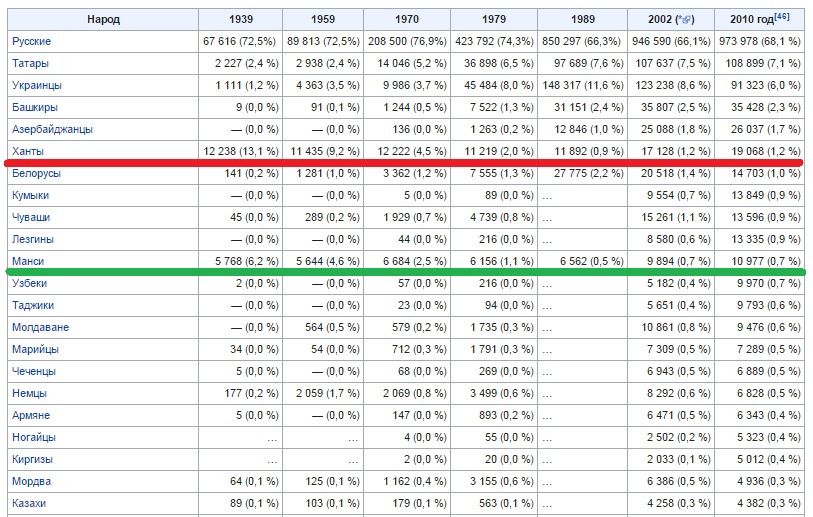
Task: Open the Киргизы link
Action: pos(32,459)
